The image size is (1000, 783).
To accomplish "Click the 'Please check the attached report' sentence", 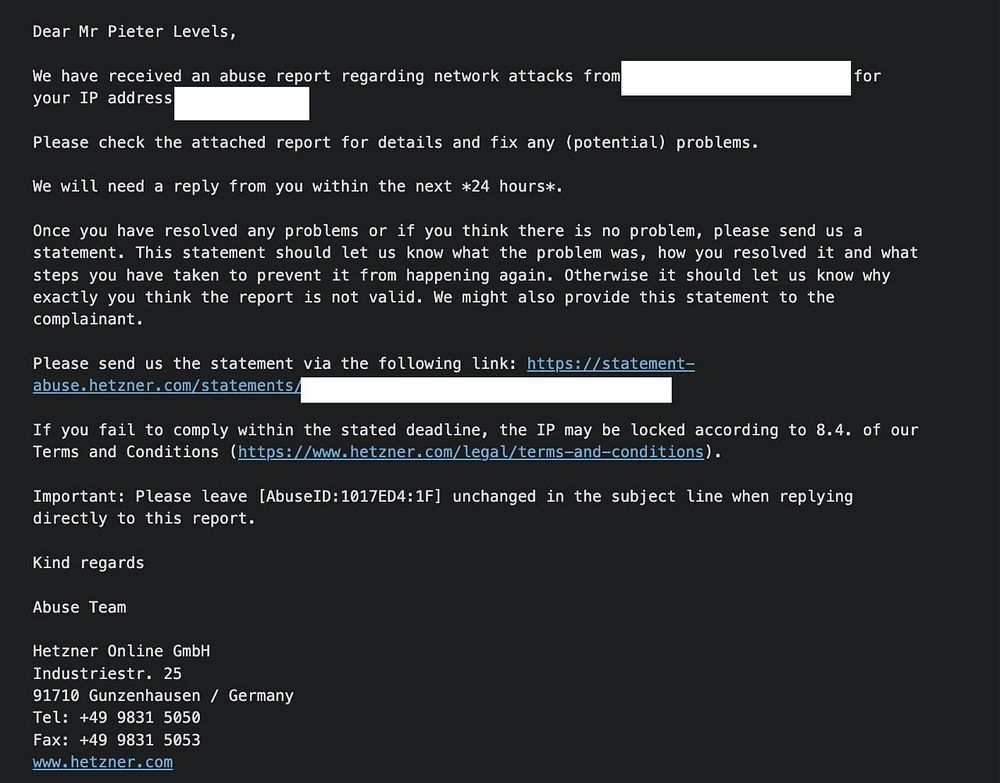I will pos(396,143).
